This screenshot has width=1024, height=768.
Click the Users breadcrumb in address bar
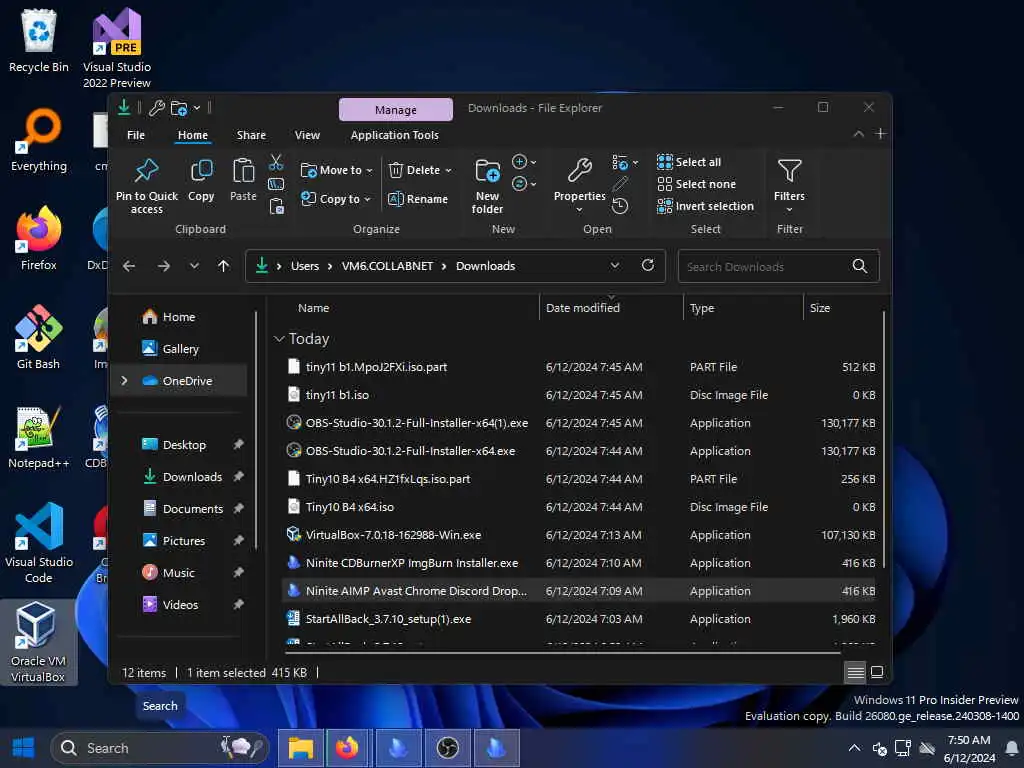click(305, 266)
